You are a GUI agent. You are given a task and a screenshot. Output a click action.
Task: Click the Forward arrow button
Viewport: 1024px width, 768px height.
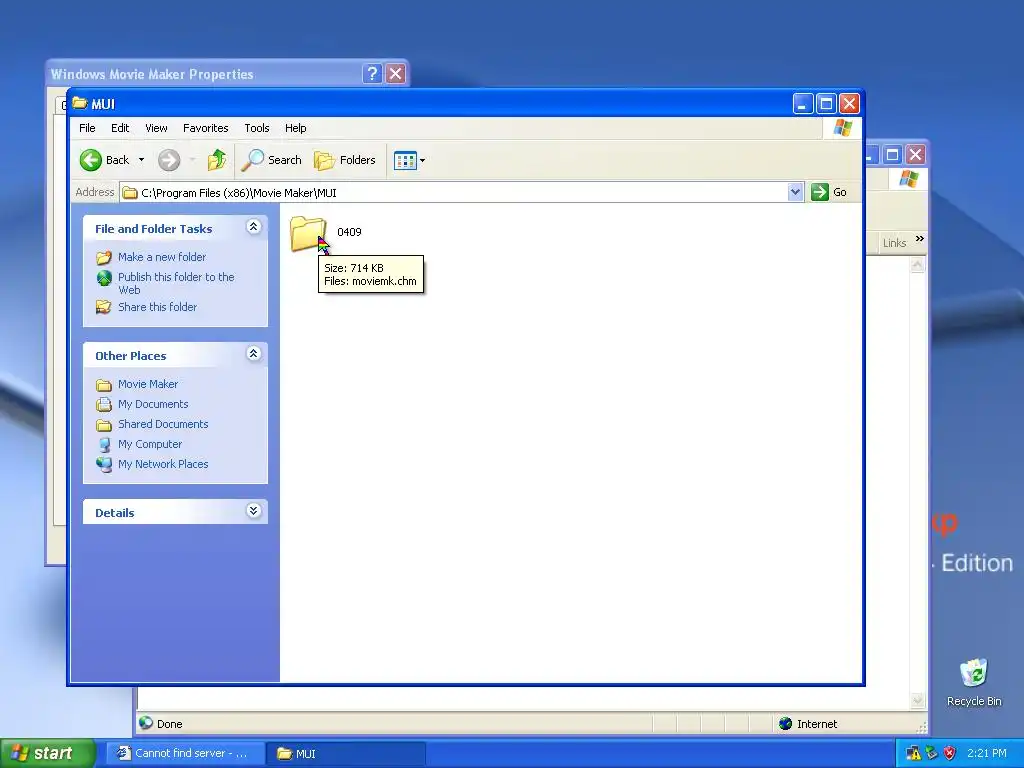tap(169, 160)
